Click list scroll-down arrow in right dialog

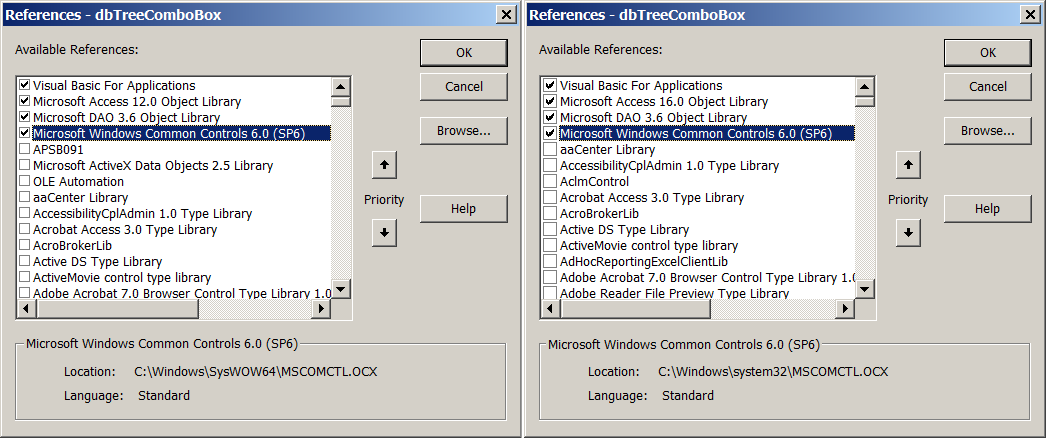pos(865,289)
